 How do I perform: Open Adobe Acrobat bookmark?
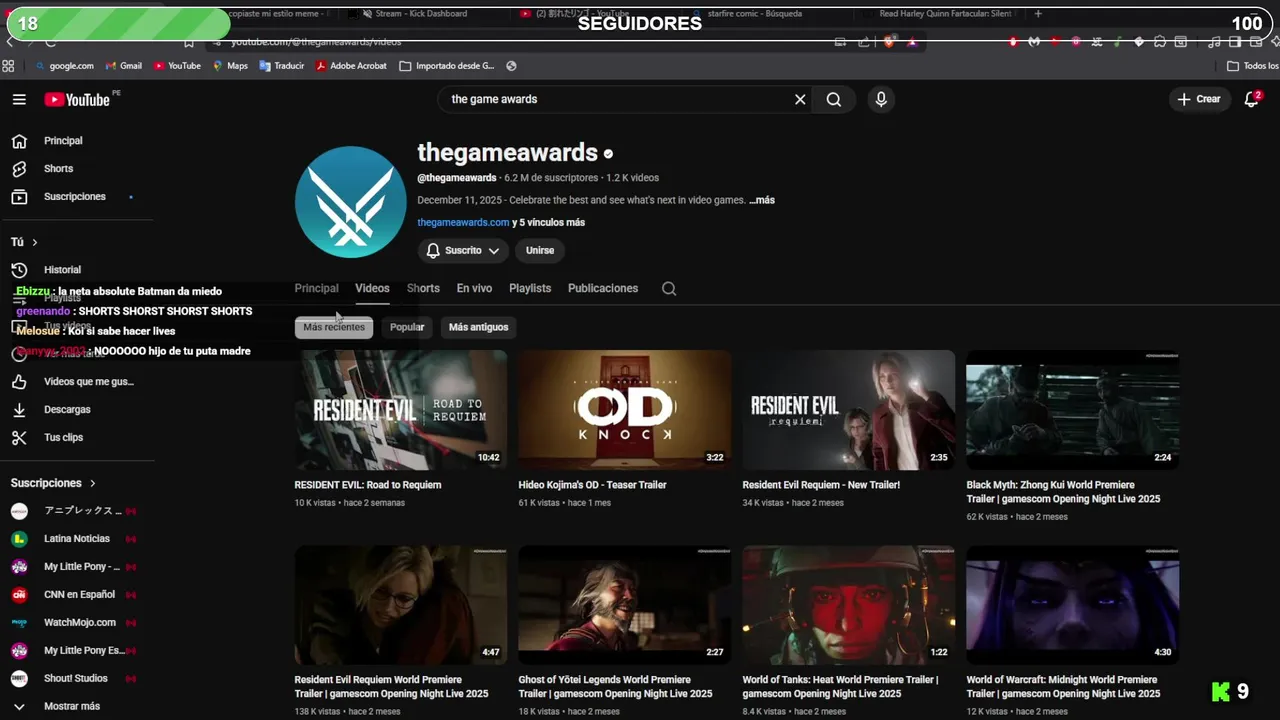point(351,66)
